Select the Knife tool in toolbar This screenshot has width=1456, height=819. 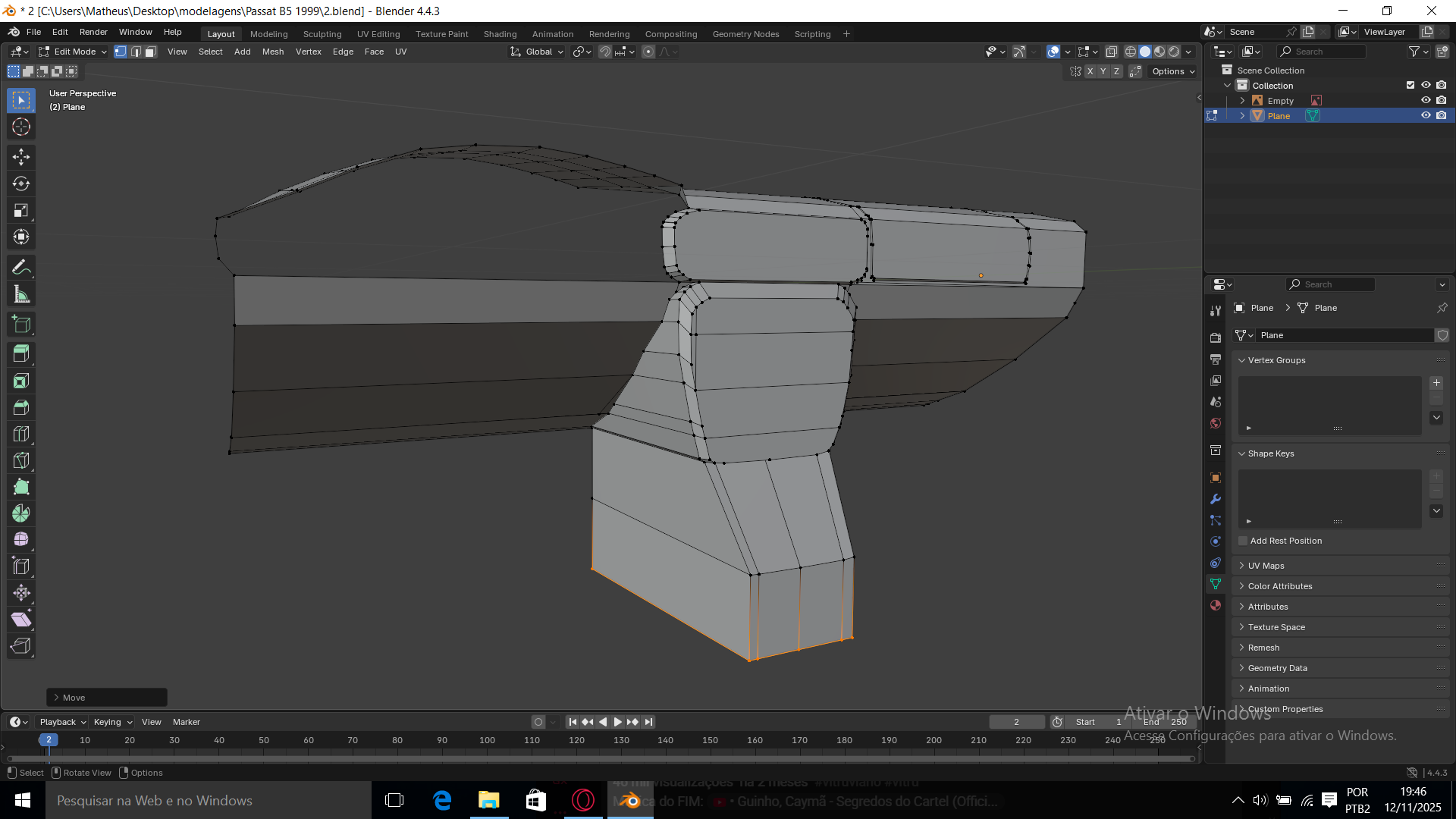[x=21, y=460]
